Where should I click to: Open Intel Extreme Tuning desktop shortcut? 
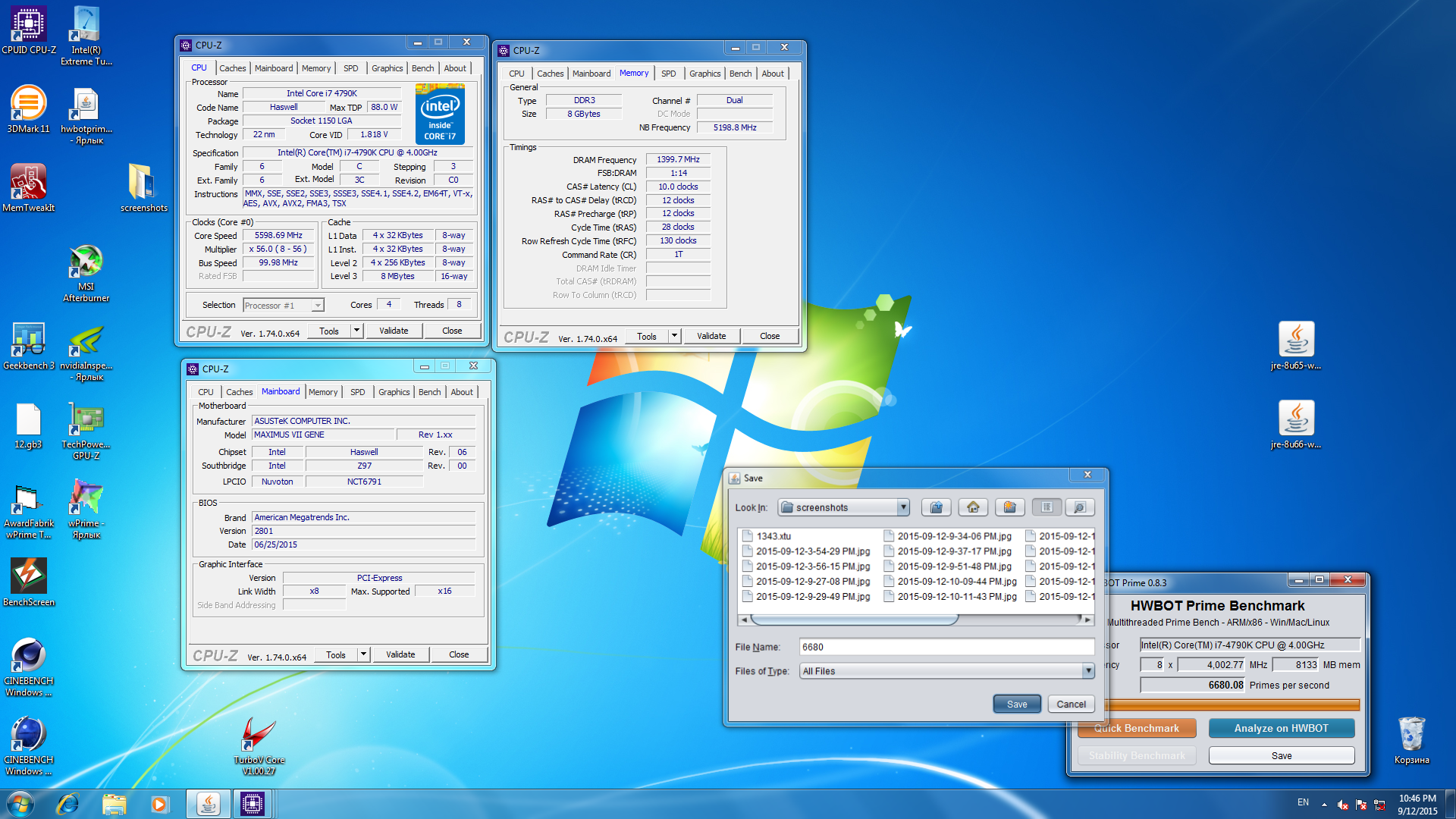(86, 36)
